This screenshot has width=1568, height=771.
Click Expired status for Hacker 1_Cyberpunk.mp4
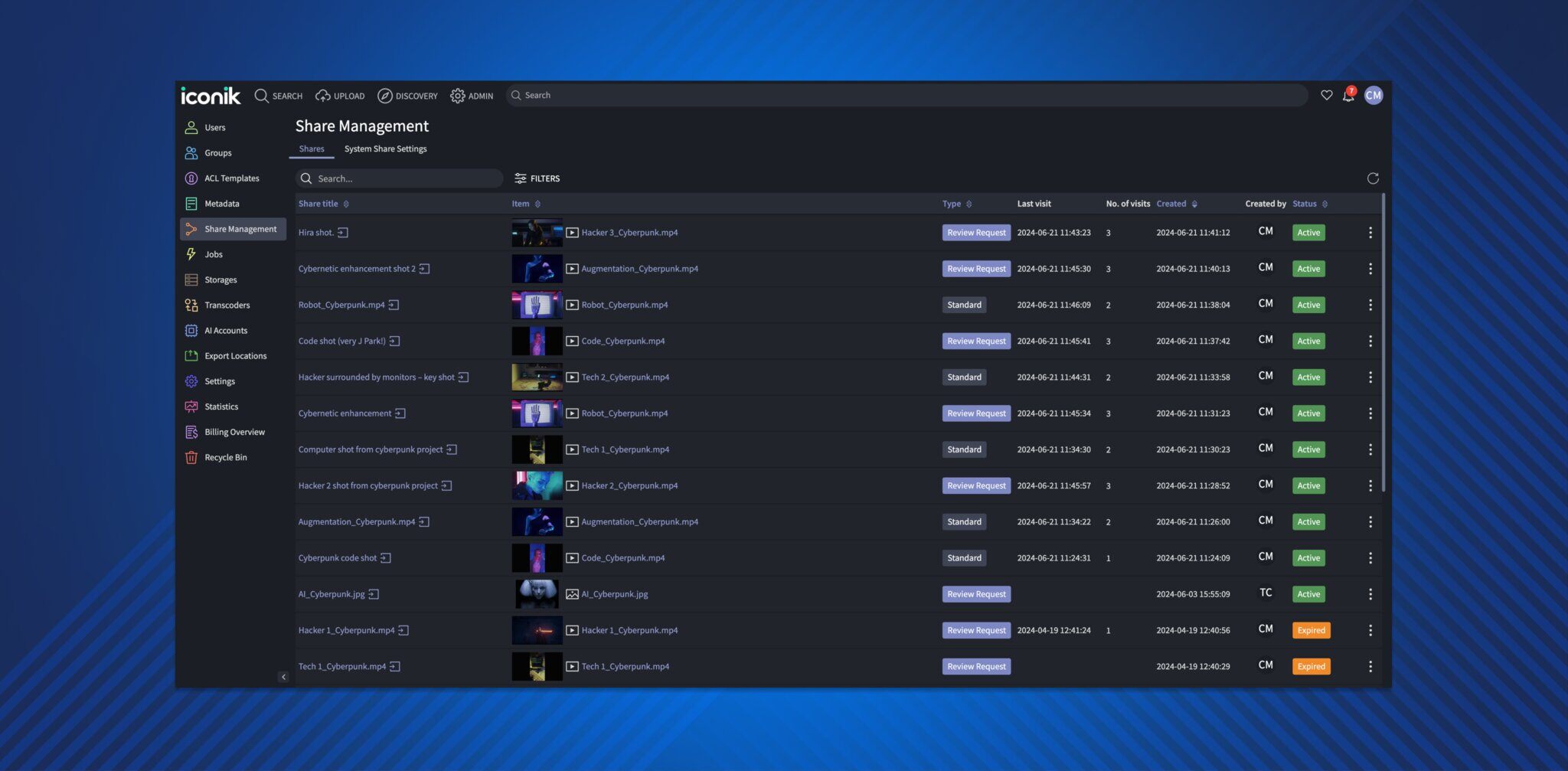pyautogui.click(x=1311, y=631)
